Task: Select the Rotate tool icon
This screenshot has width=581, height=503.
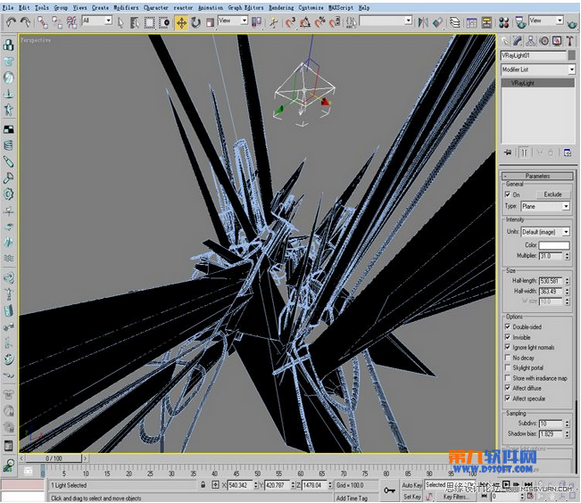Action: 196,23
